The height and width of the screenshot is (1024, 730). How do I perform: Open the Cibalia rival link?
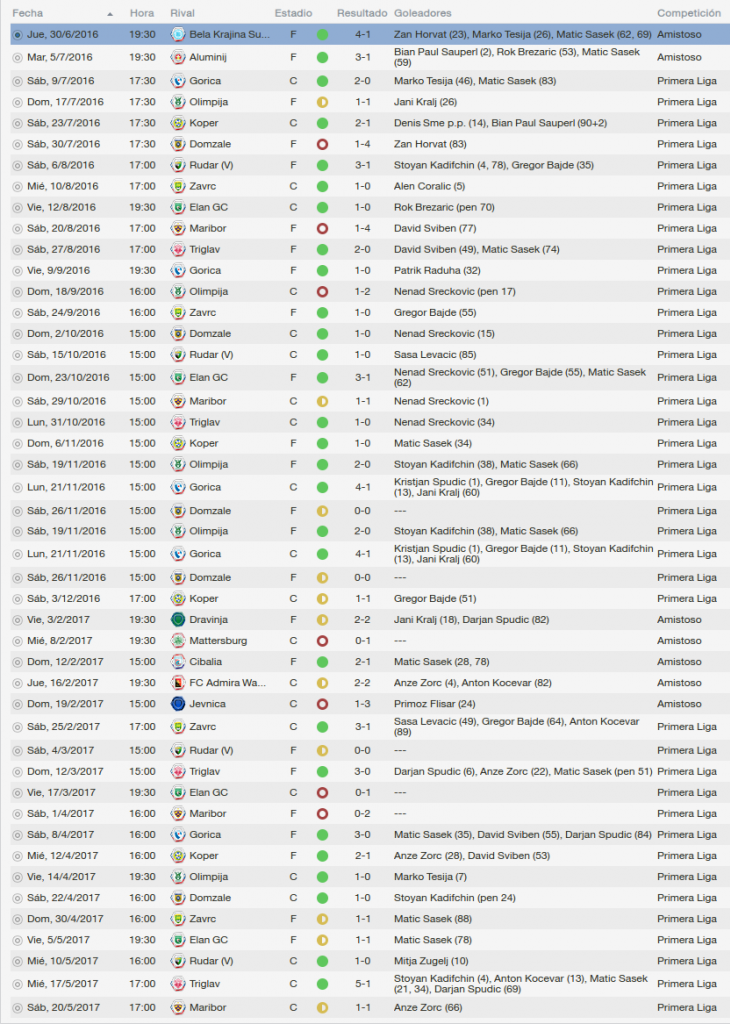206,662
